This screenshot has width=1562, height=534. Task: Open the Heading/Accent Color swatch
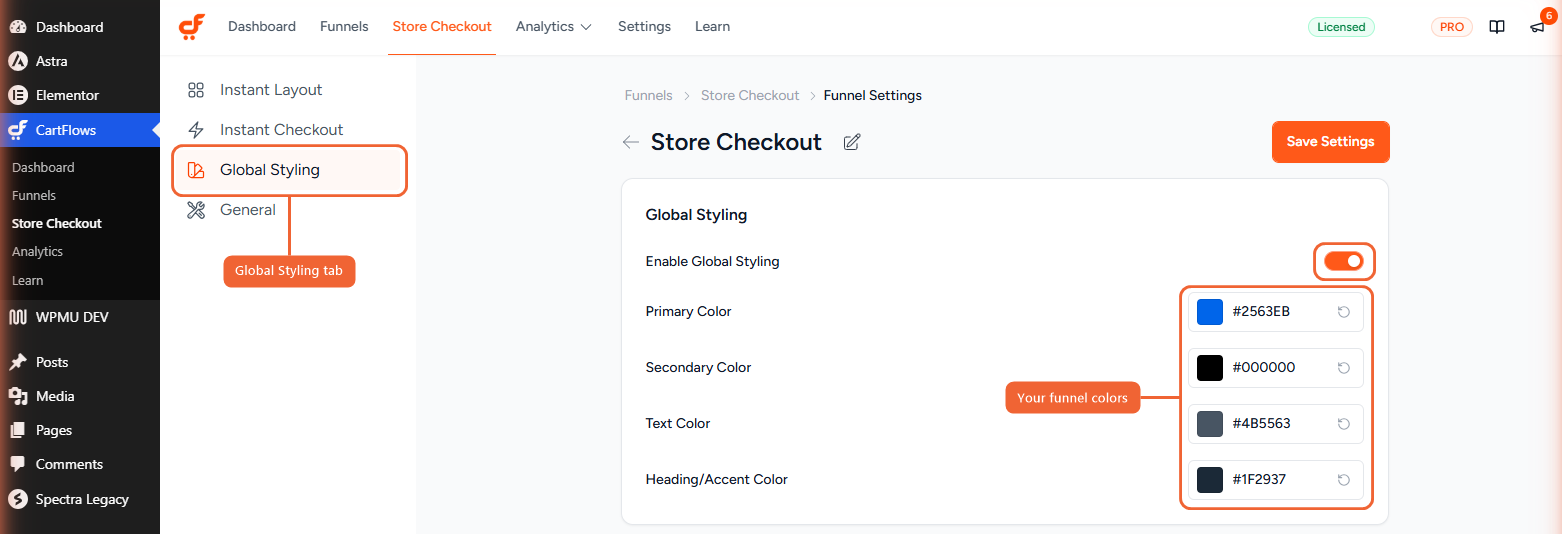(1210, 480)
